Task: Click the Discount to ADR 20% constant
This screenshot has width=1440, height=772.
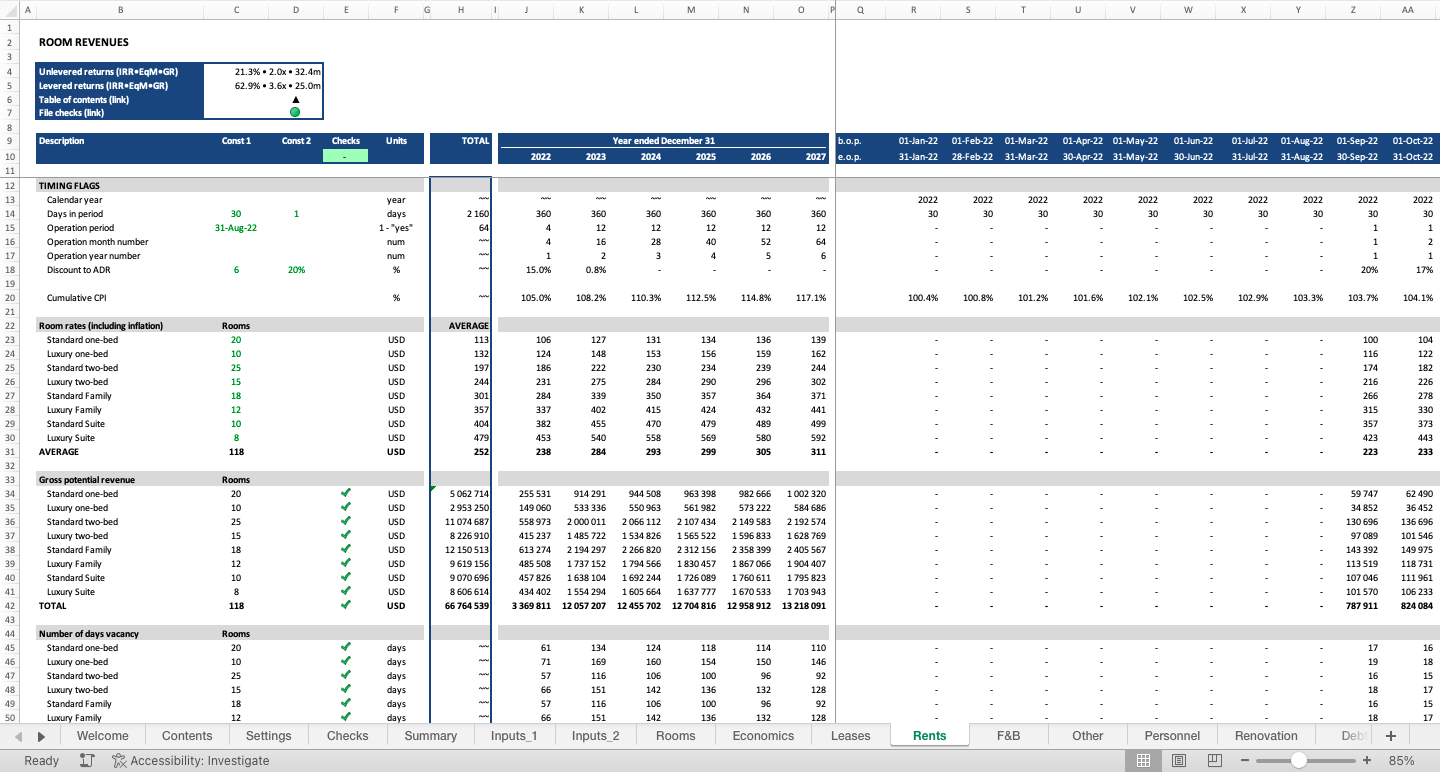Action: point(296,270)
